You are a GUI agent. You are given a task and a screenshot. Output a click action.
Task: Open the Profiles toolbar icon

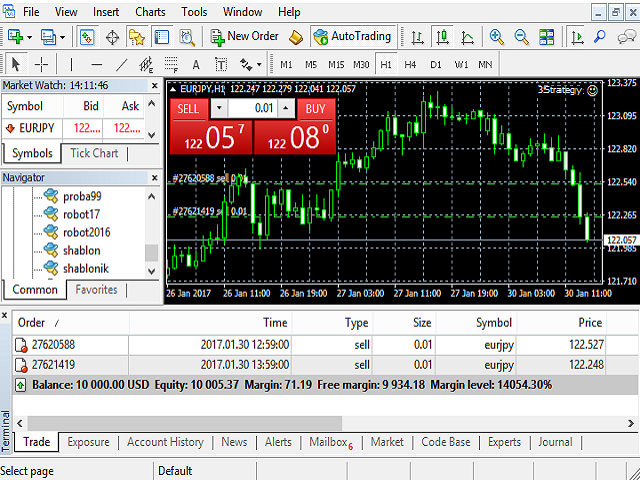point(49,37)
